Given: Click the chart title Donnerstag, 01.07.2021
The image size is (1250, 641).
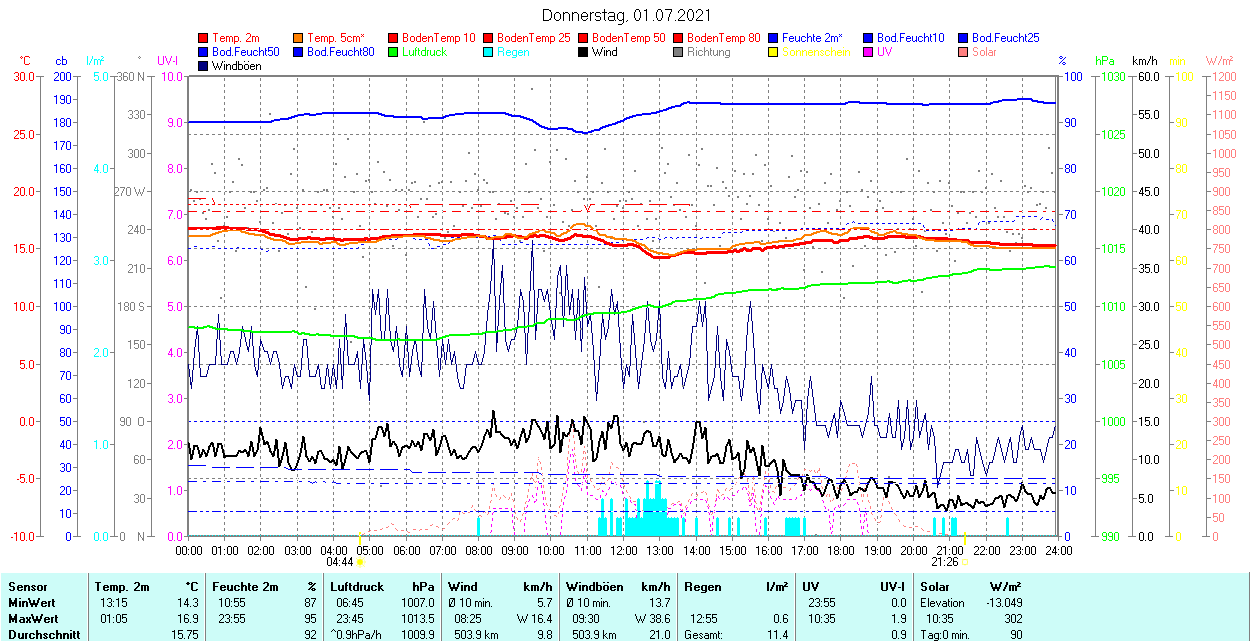Looking at the screenshot, I should click(x=627, y=15).
